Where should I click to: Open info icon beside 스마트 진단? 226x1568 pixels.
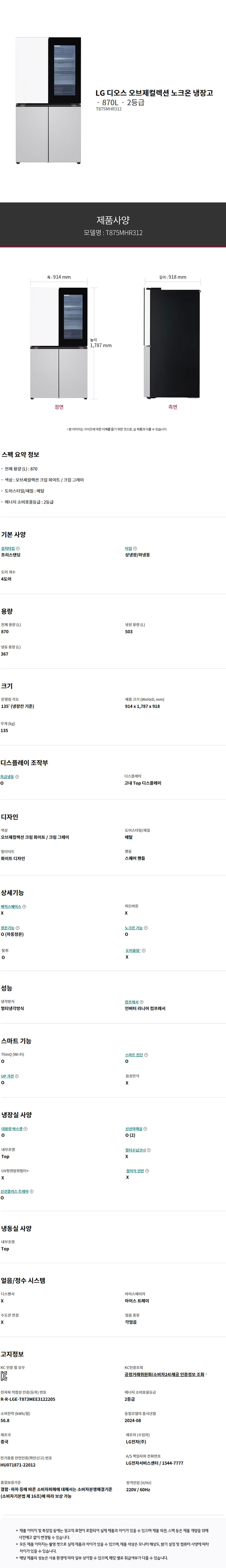[146, 1055]
